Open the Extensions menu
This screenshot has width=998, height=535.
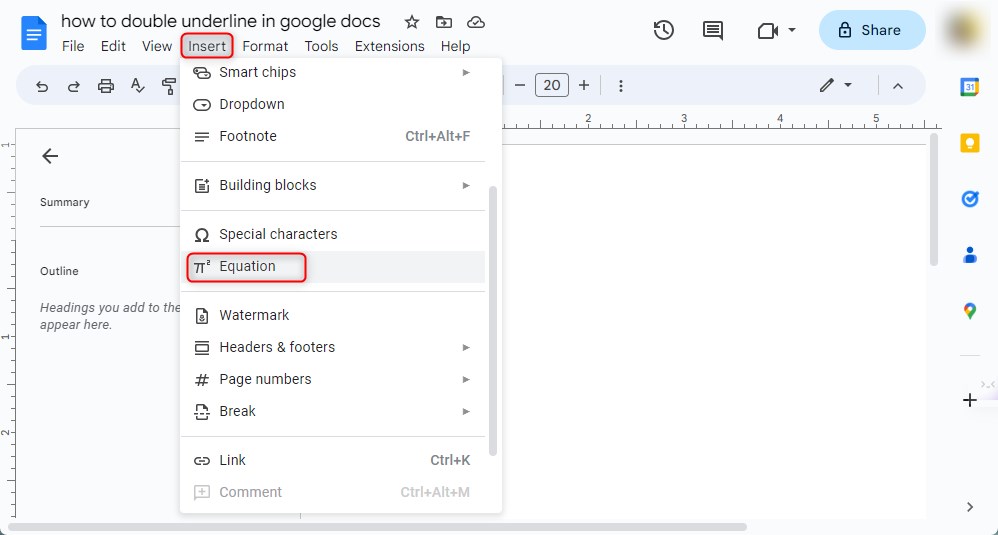point(390,46)
